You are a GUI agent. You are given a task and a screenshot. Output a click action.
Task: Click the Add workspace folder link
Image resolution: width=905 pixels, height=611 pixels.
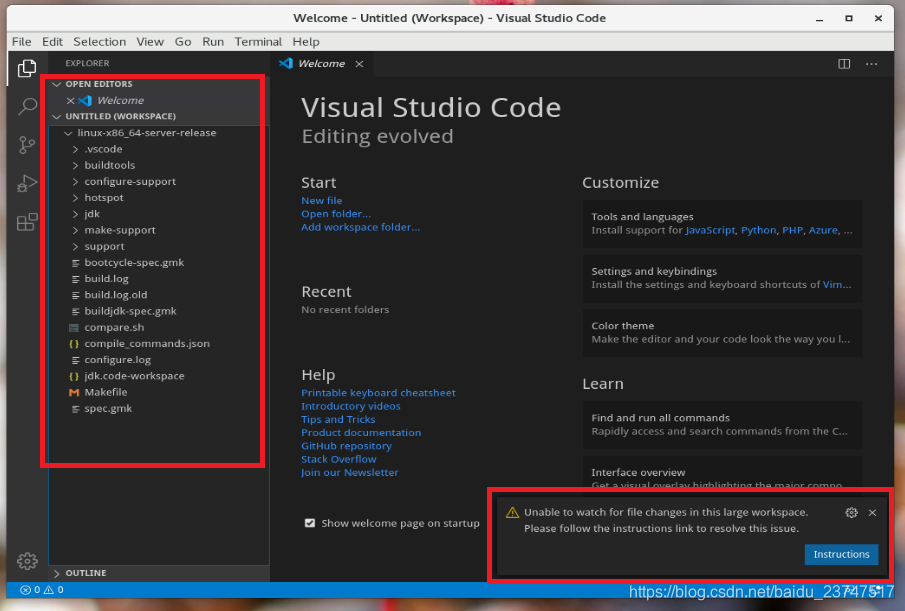pyautogui.click(x=360, y=227)
